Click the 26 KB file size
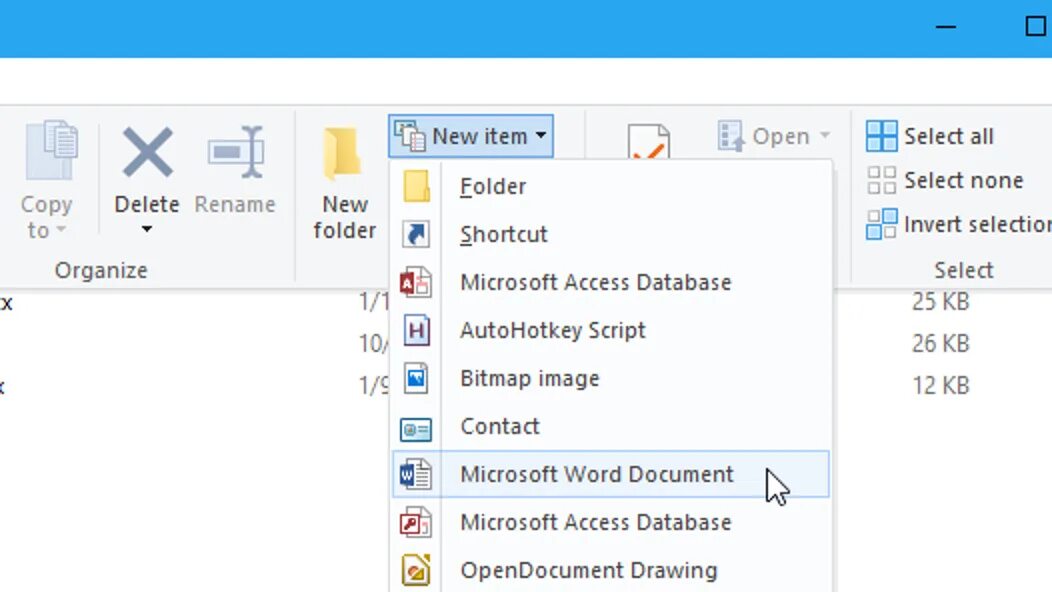The height and width of the screenshot is (592, 1052). tap(941, 344)
